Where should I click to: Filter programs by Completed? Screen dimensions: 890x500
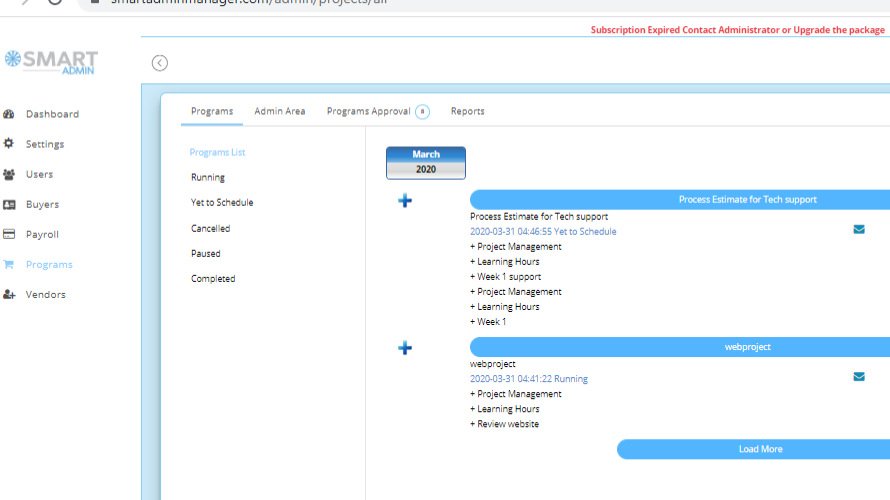click(213, 279)
